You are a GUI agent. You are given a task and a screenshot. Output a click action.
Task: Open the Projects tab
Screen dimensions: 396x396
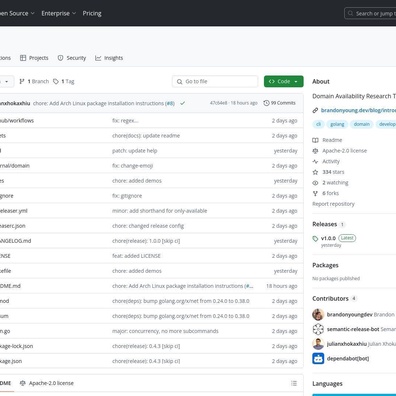[34, 58]
